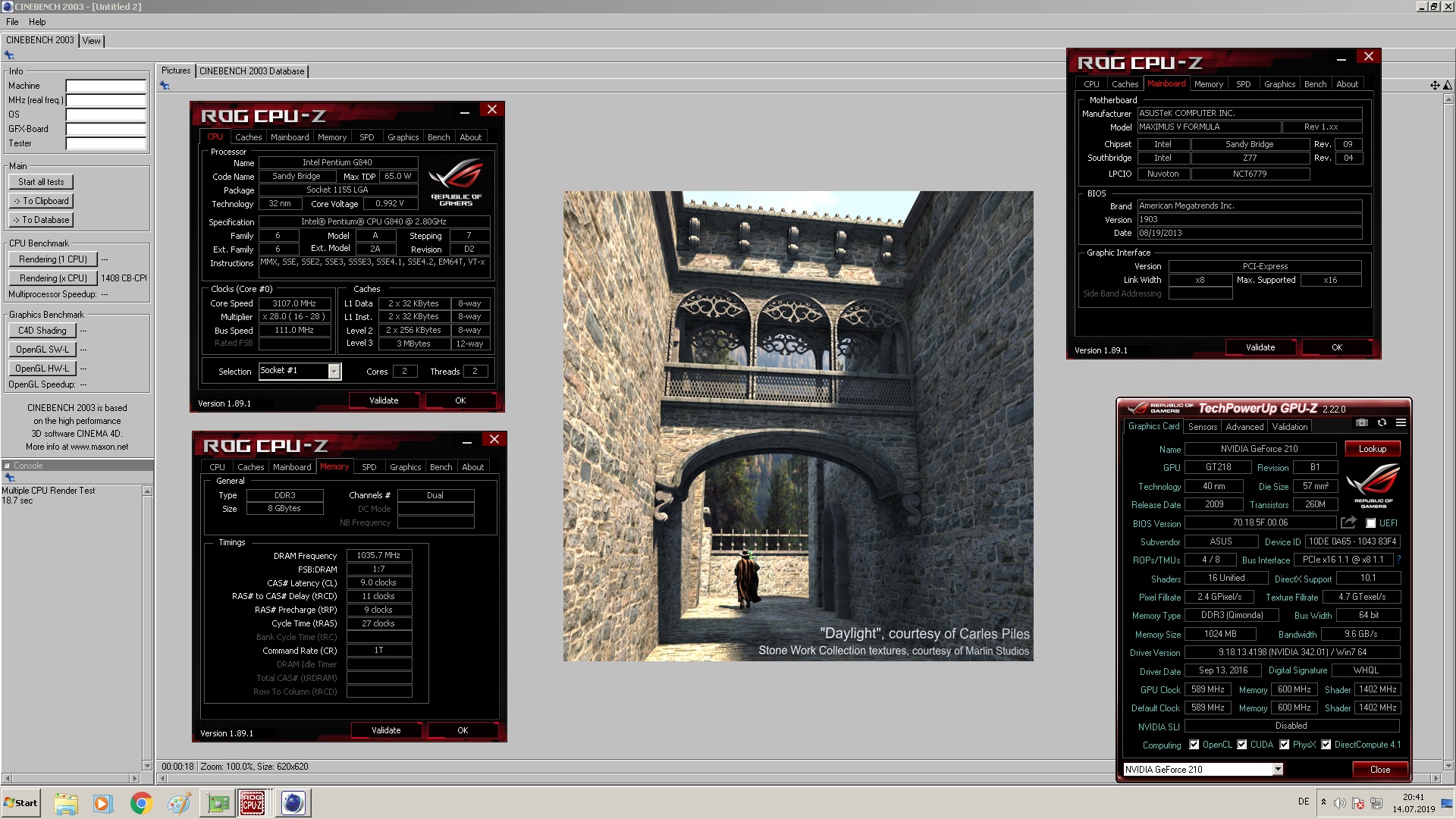Click the network connection tray icon

pos(1376,803)
